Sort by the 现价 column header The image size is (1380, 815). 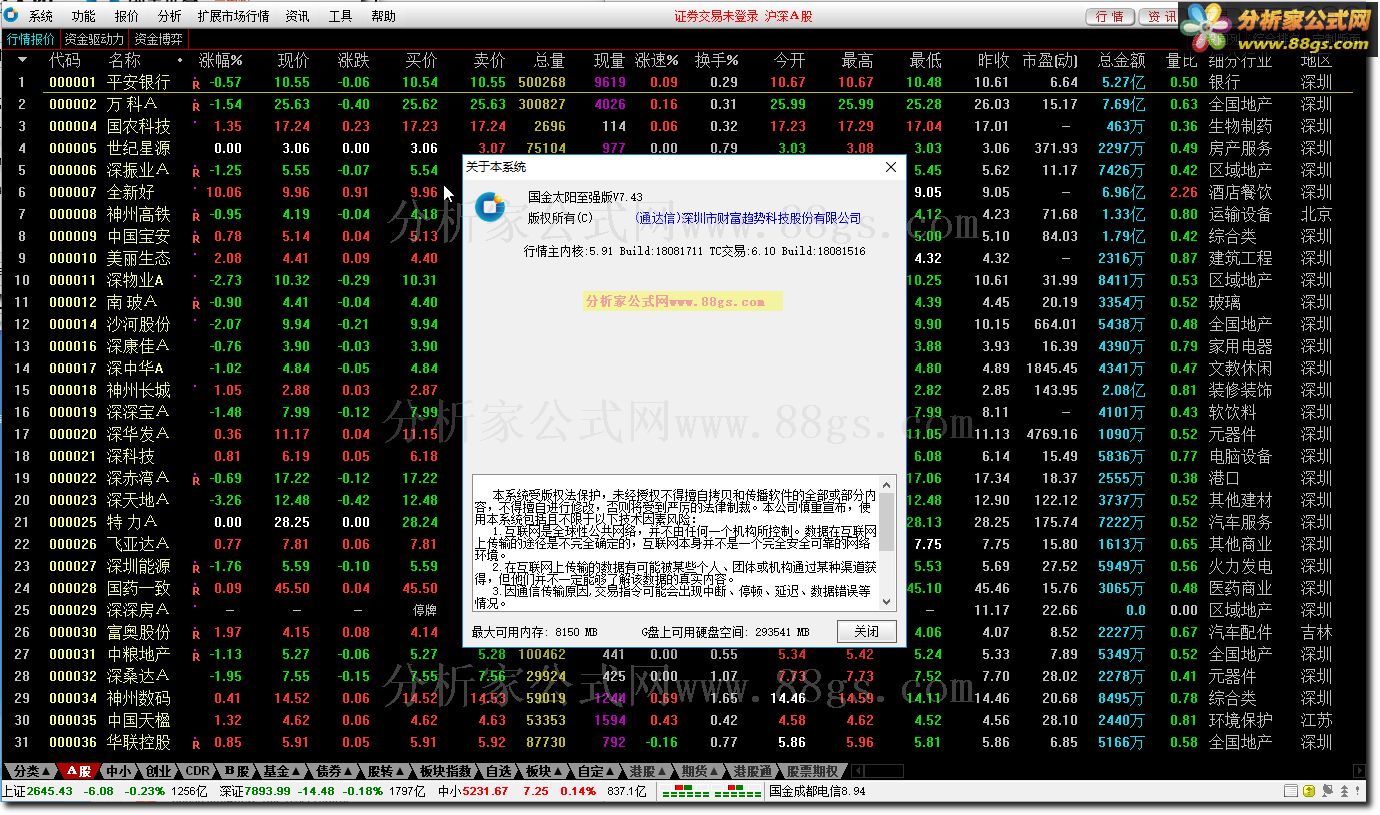point(293,61)
